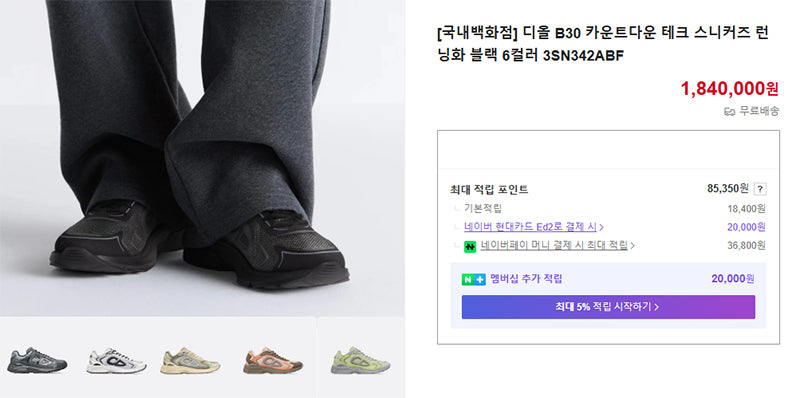Screen dimensions: 800x398
Task: Select the beige sneaker color thumbnail
Action: (190, 360)
